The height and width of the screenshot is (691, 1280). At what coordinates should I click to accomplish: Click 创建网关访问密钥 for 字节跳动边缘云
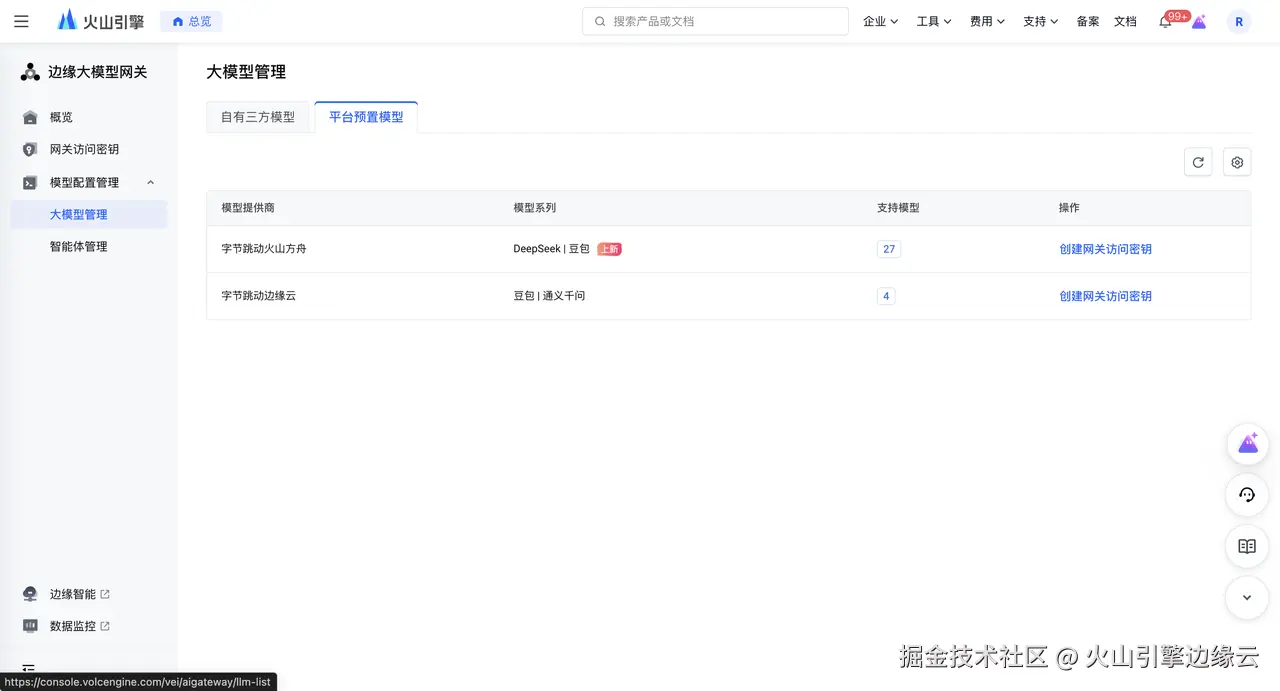pyautogui.click(x=1105, y=296)
